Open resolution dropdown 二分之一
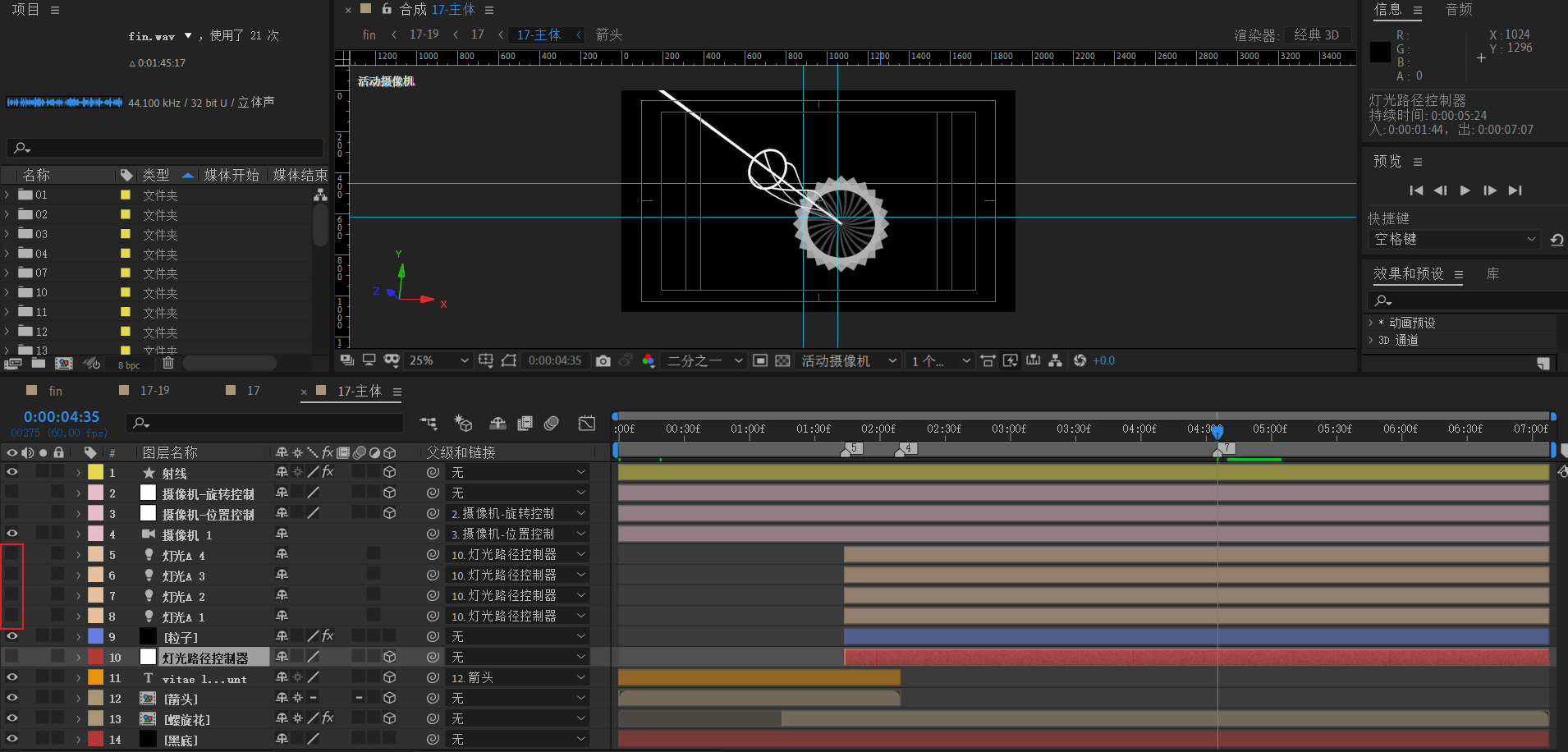 (704, 360)
